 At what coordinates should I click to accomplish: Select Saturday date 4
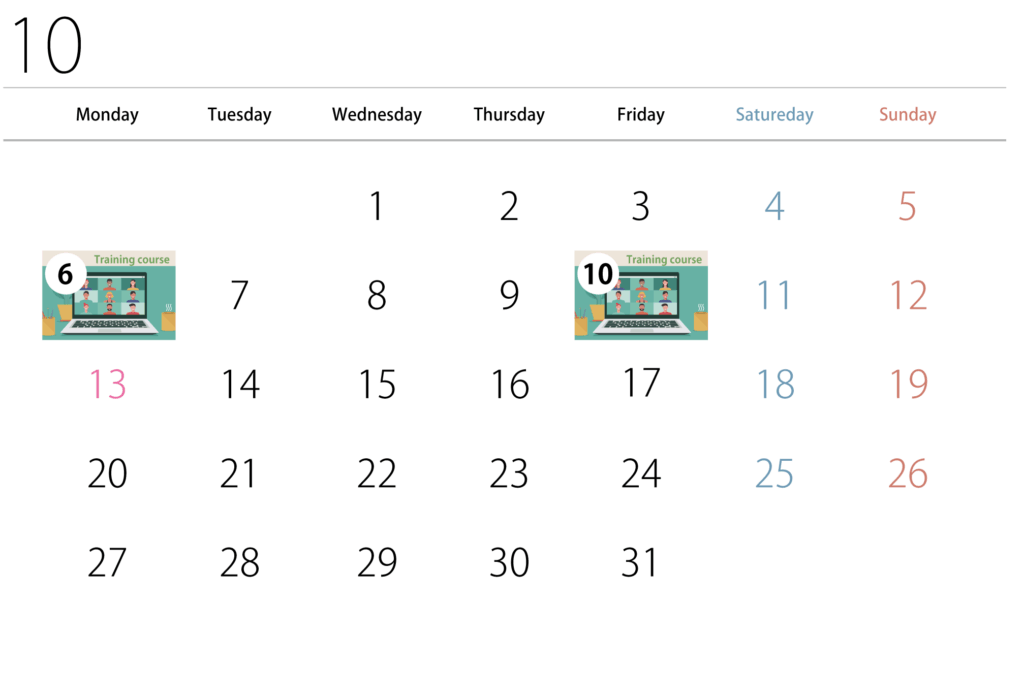[775, 206]
